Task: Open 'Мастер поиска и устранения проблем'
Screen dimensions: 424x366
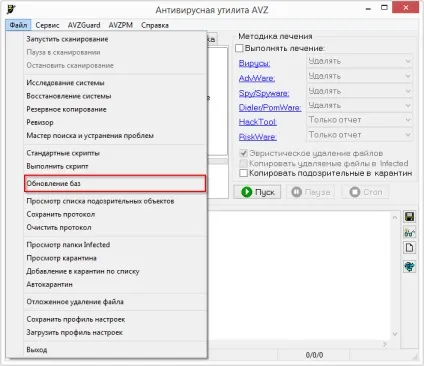Action: coord(115,136)
